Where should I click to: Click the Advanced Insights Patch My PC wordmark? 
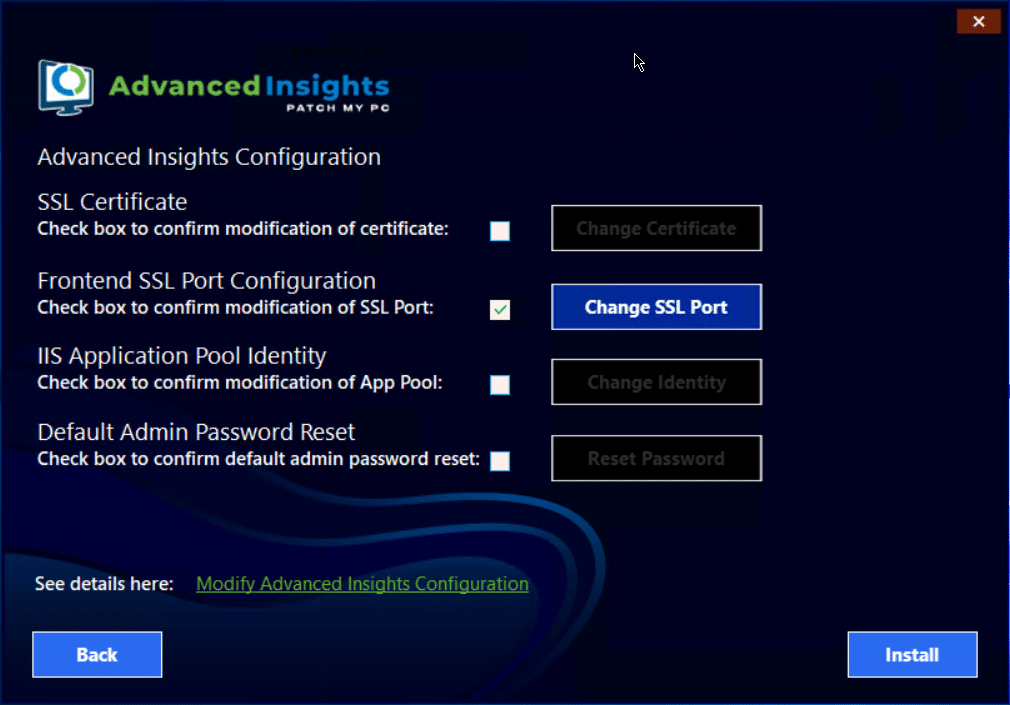[x=248, y=91]
